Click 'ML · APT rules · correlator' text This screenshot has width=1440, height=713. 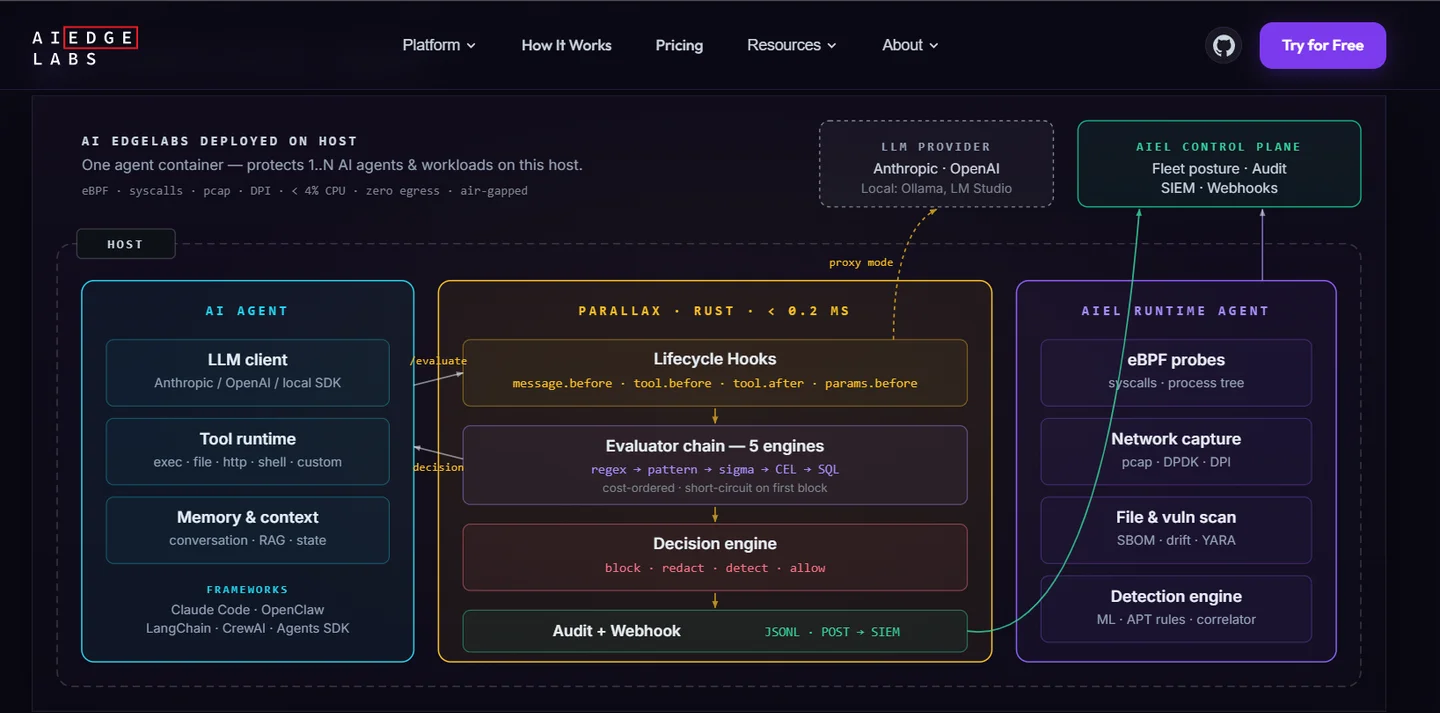click(1176, 620)
